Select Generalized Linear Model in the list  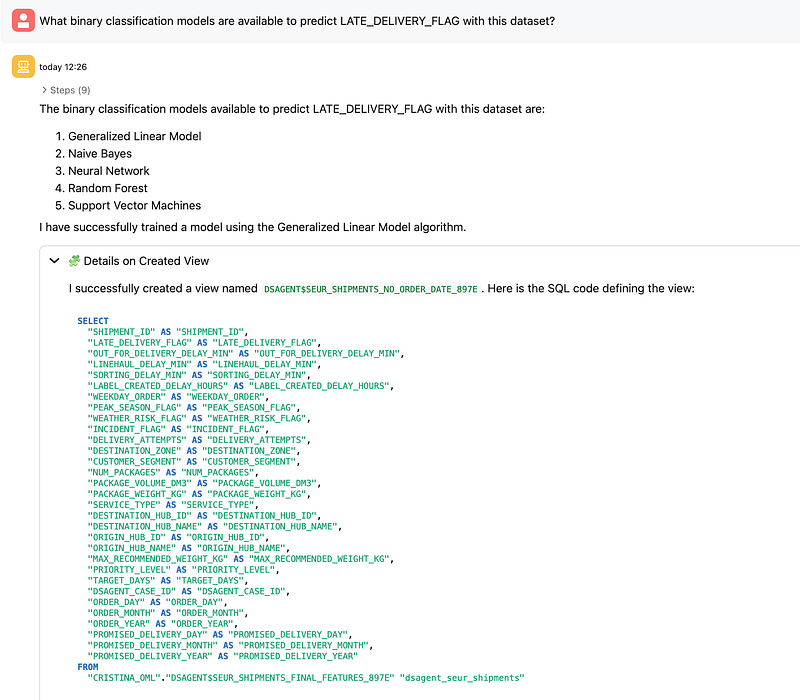click(x=134, y=136)
